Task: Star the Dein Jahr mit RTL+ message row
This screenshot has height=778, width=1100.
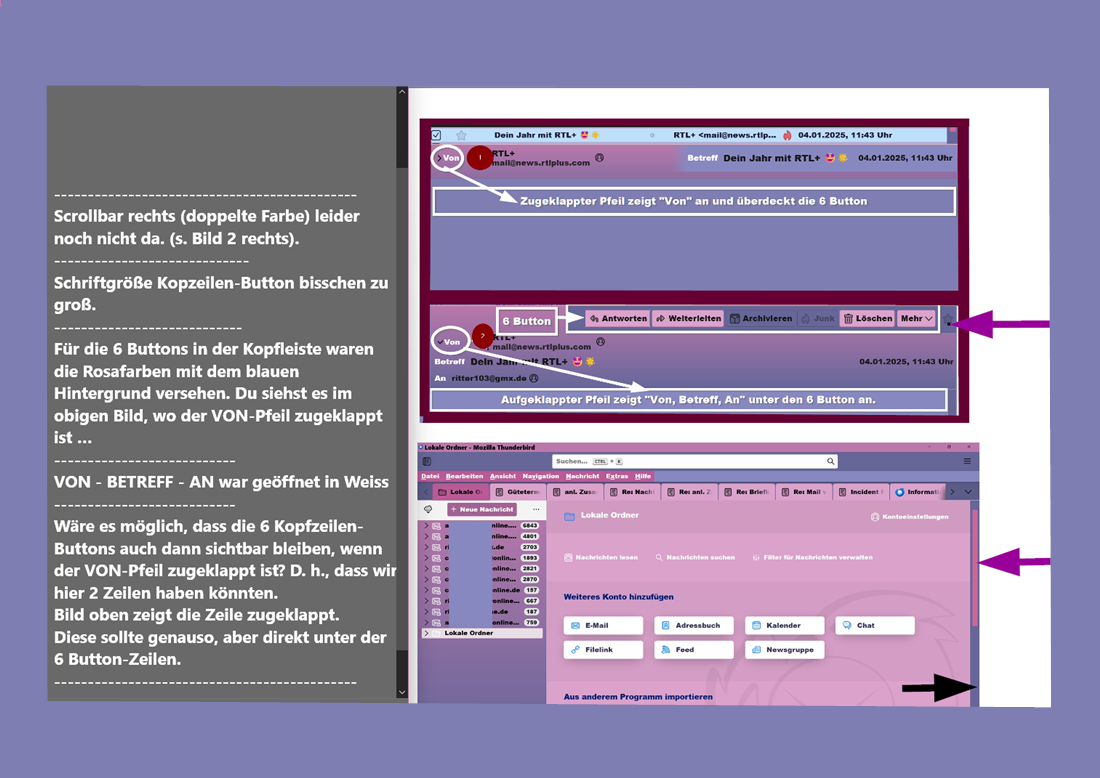Action: click(461, 135)
